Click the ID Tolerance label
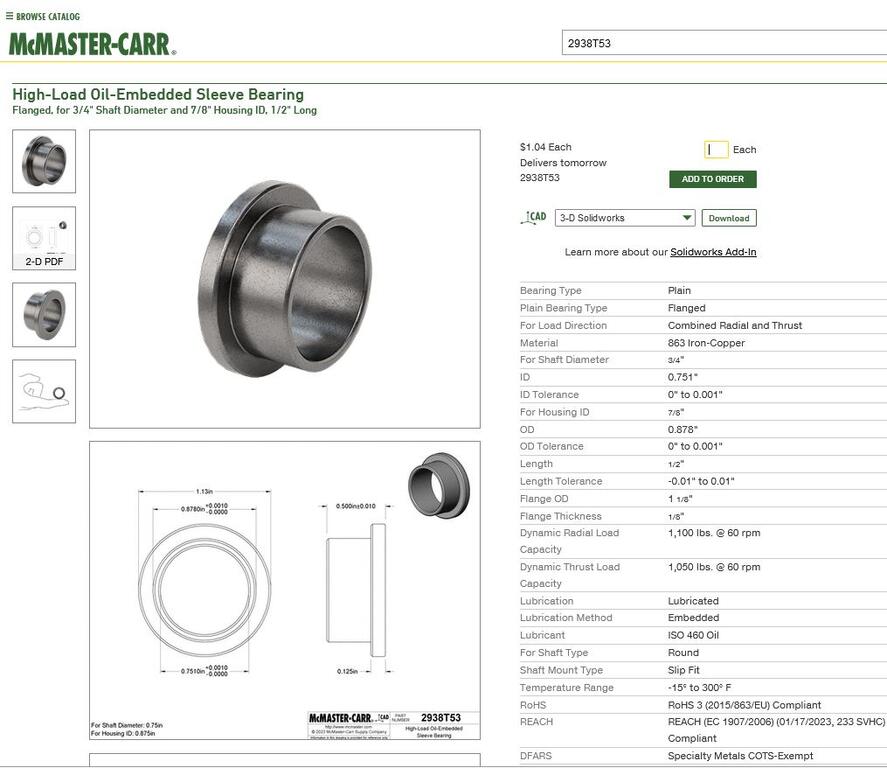Image resolution: width=887 pixels, height=768 pixels. coord(549,395)
